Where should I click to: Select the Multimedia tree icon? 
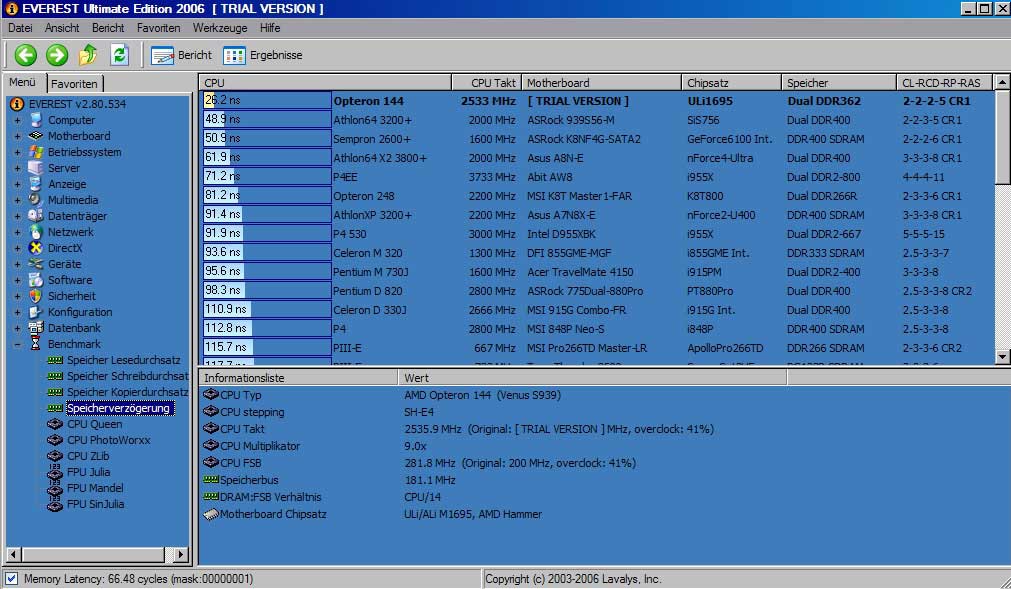coord(36,200)
